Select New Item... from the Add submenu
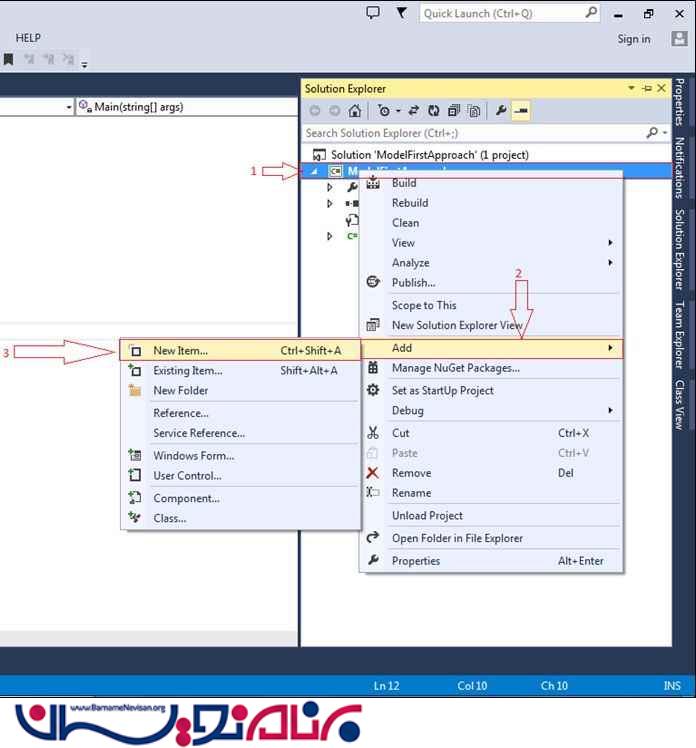Viewport: 696px width, 748px height. coord(180,350)
